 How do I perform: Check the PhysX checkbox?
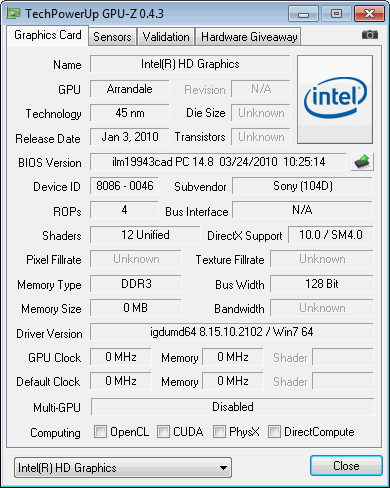pyautogui.click(x=219, y=431)
